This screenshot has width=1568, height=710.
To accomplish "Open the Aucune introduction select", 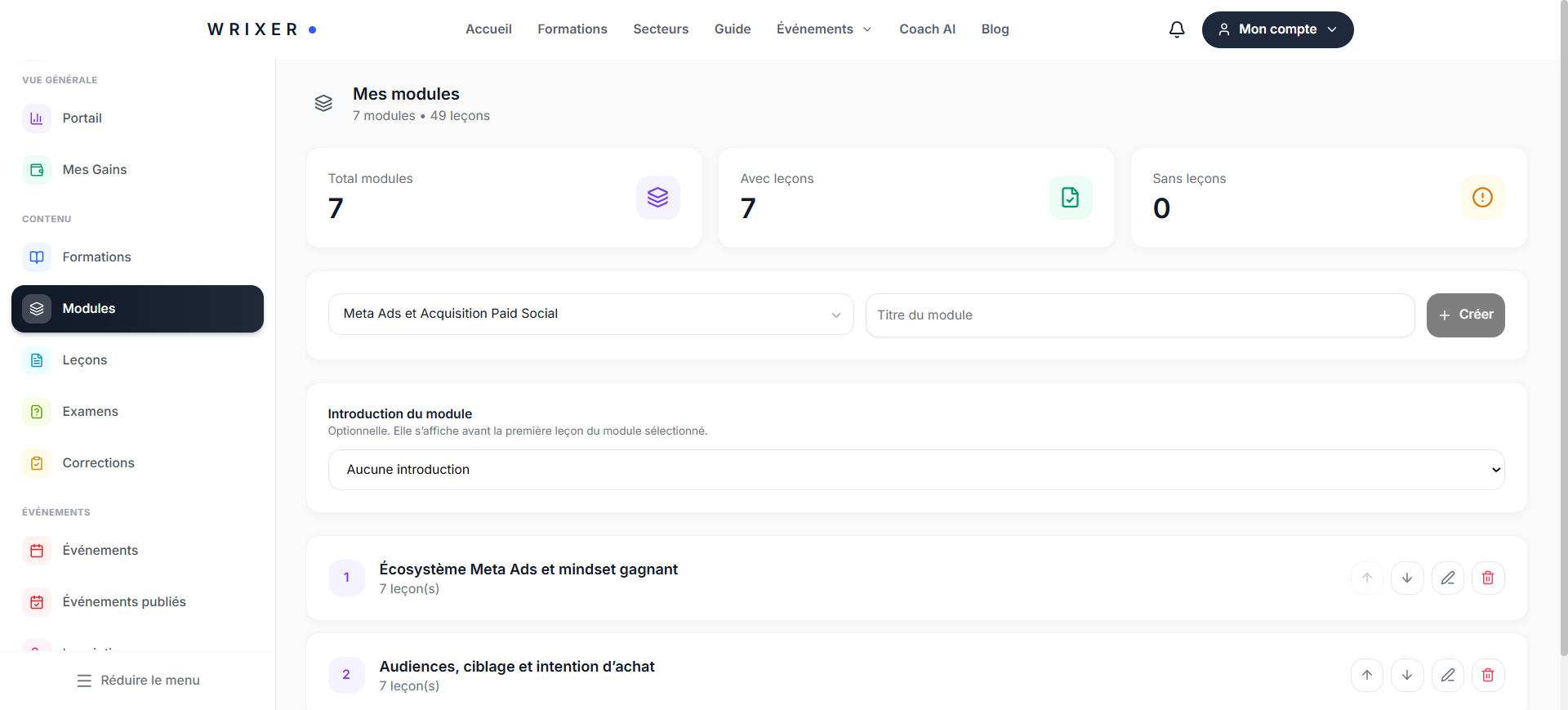I will pos(916,470).
